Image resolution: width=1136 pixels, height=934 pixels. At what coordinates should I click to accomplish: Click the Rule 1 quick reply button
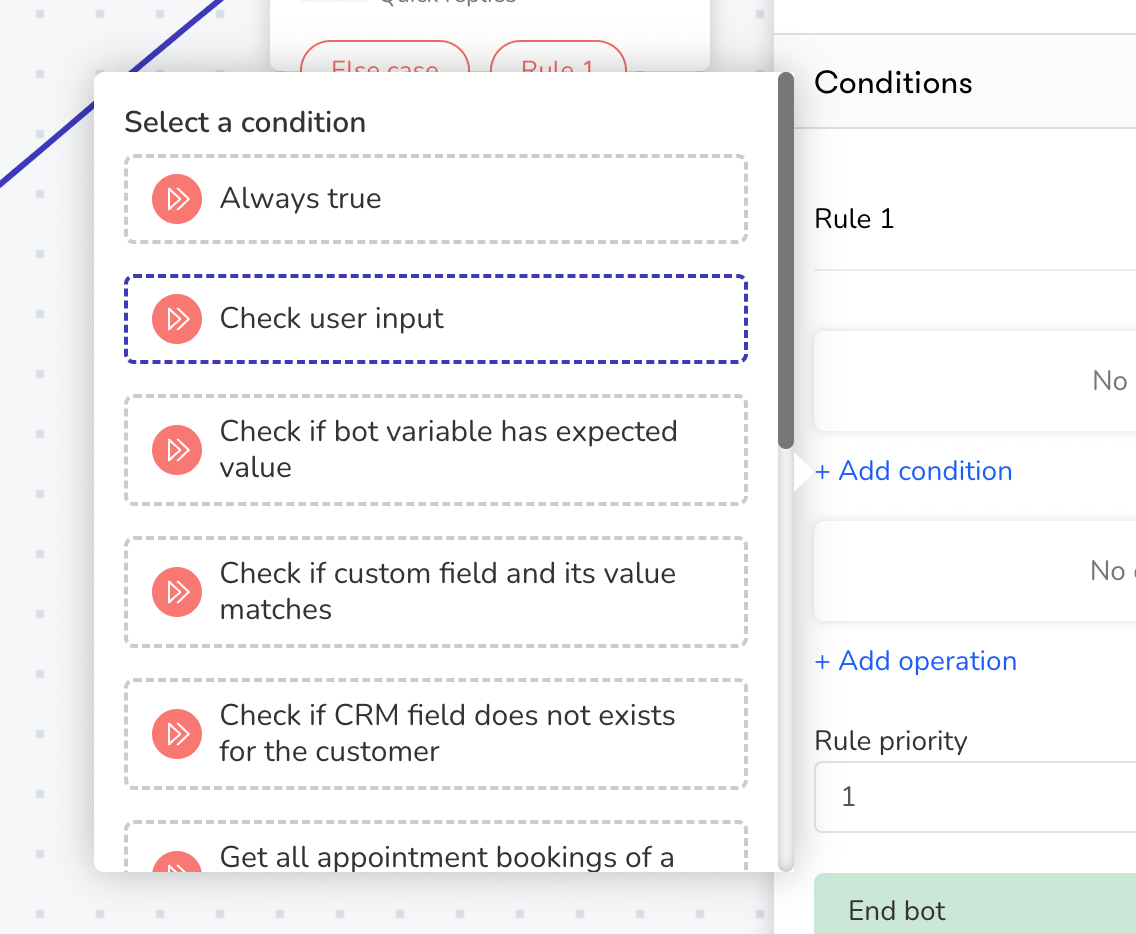(558, 57)
